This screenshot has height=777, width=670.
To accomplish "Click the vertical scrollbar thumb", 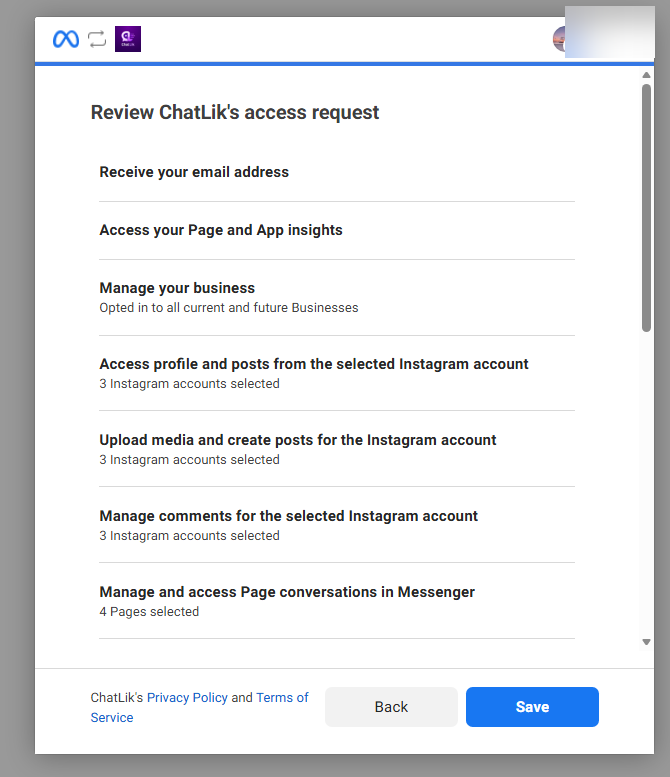I will coord(646,208).
